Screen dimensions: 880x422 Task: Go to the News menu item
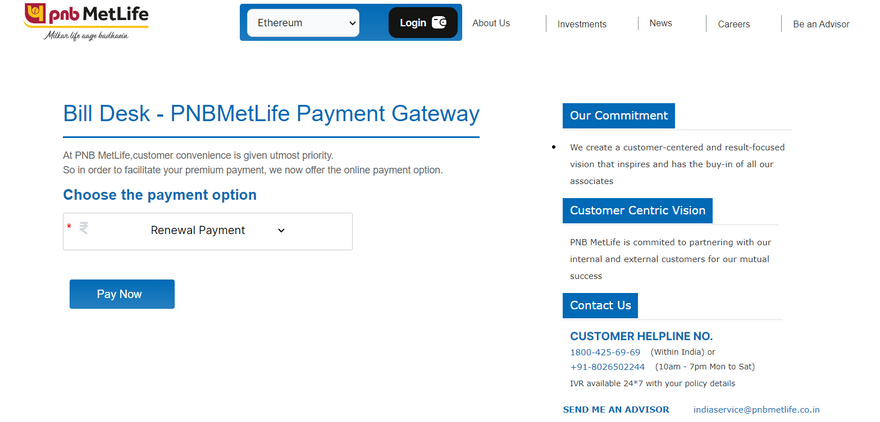[x=661, y=23]
